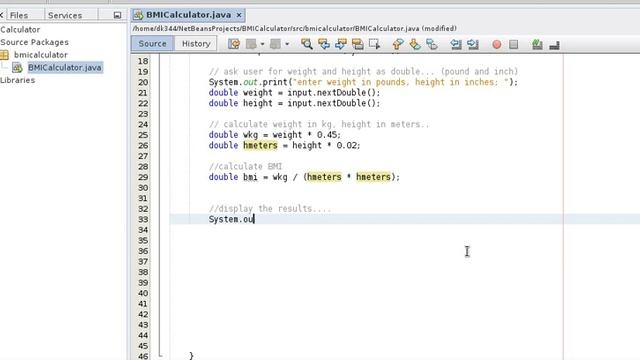640x360 pixels.
Task: Select Source Packages node in tree
Action: [x=34, y=42]
